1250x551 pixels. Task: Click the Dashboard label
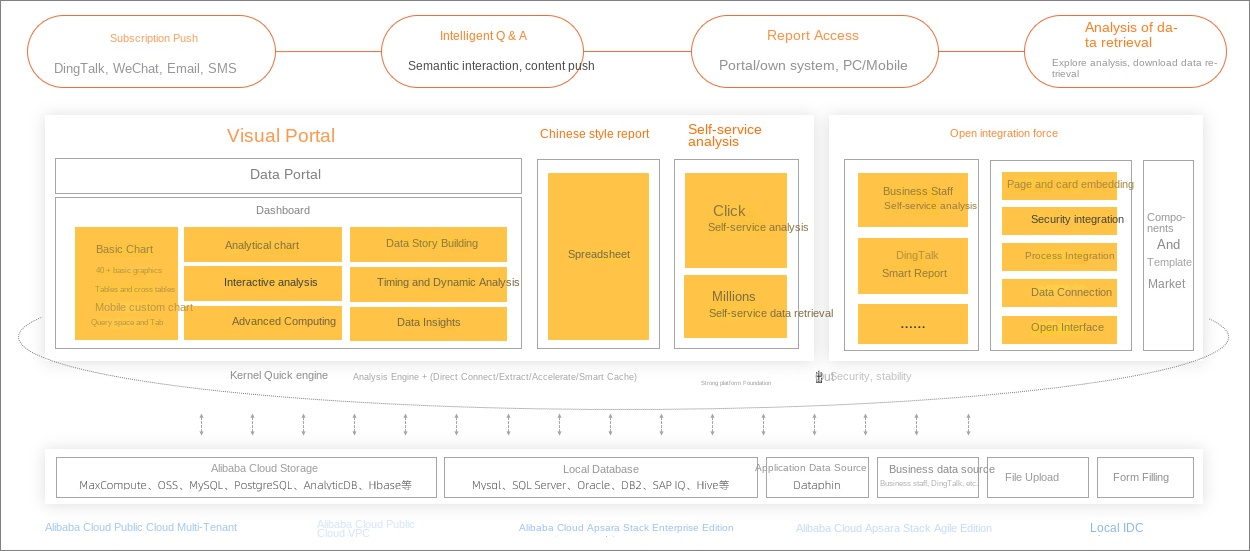(x=283, y=210)
